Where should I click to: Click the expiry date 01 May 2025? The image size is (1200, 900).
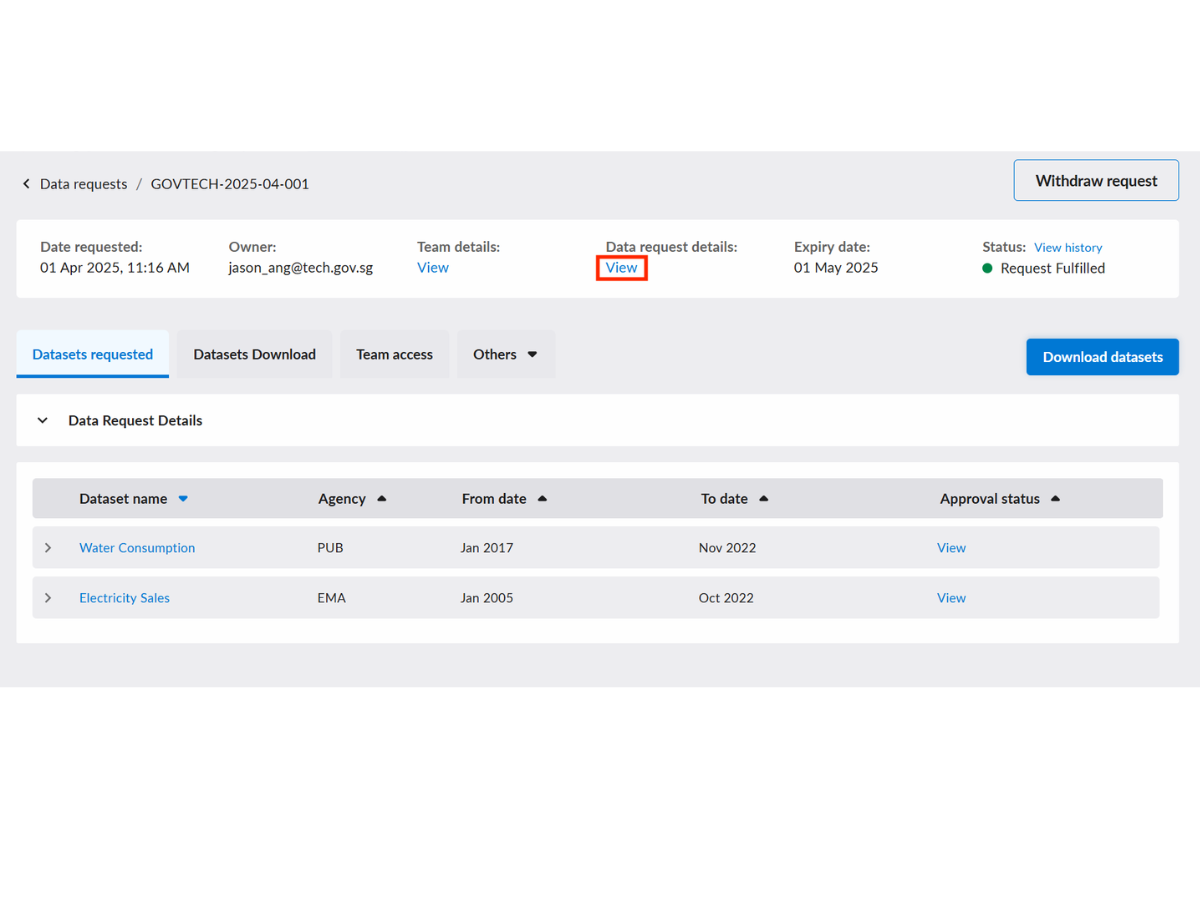click(x=836, y=268)
